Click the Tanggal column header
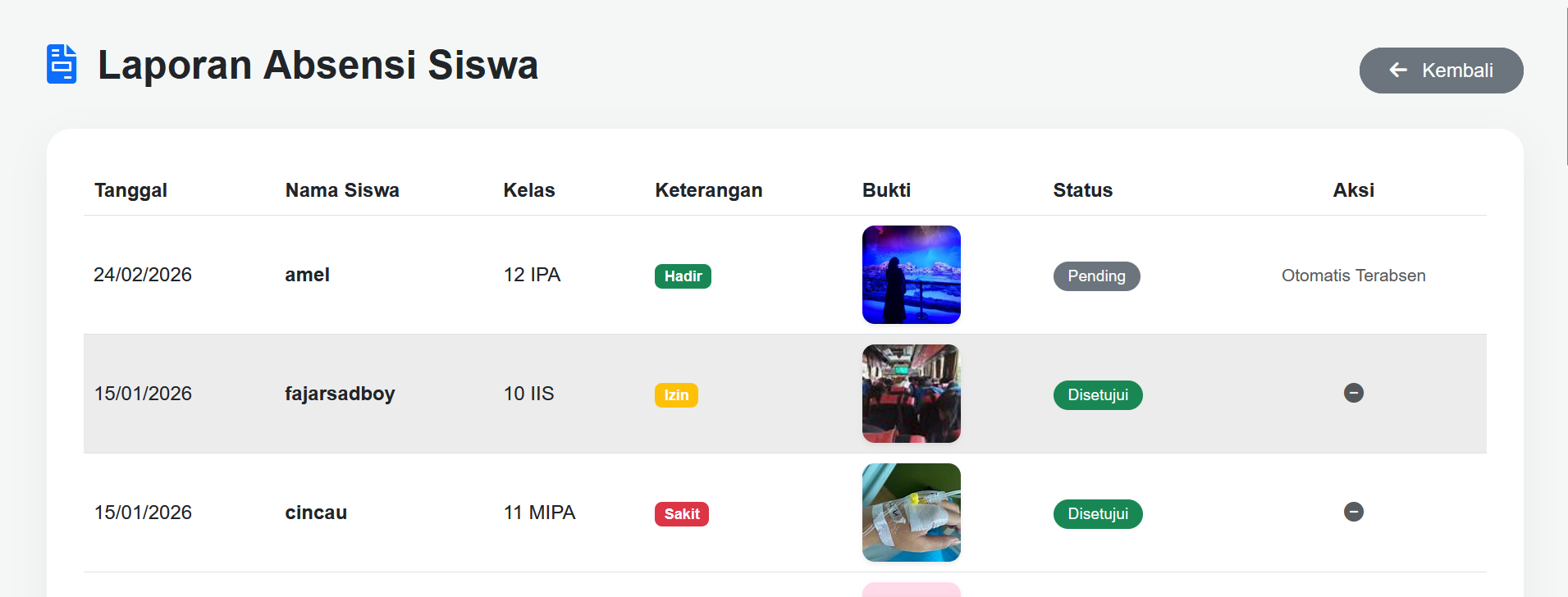Image resolution: width=1568 pixels, height=597 pixels. pos(130,190)
